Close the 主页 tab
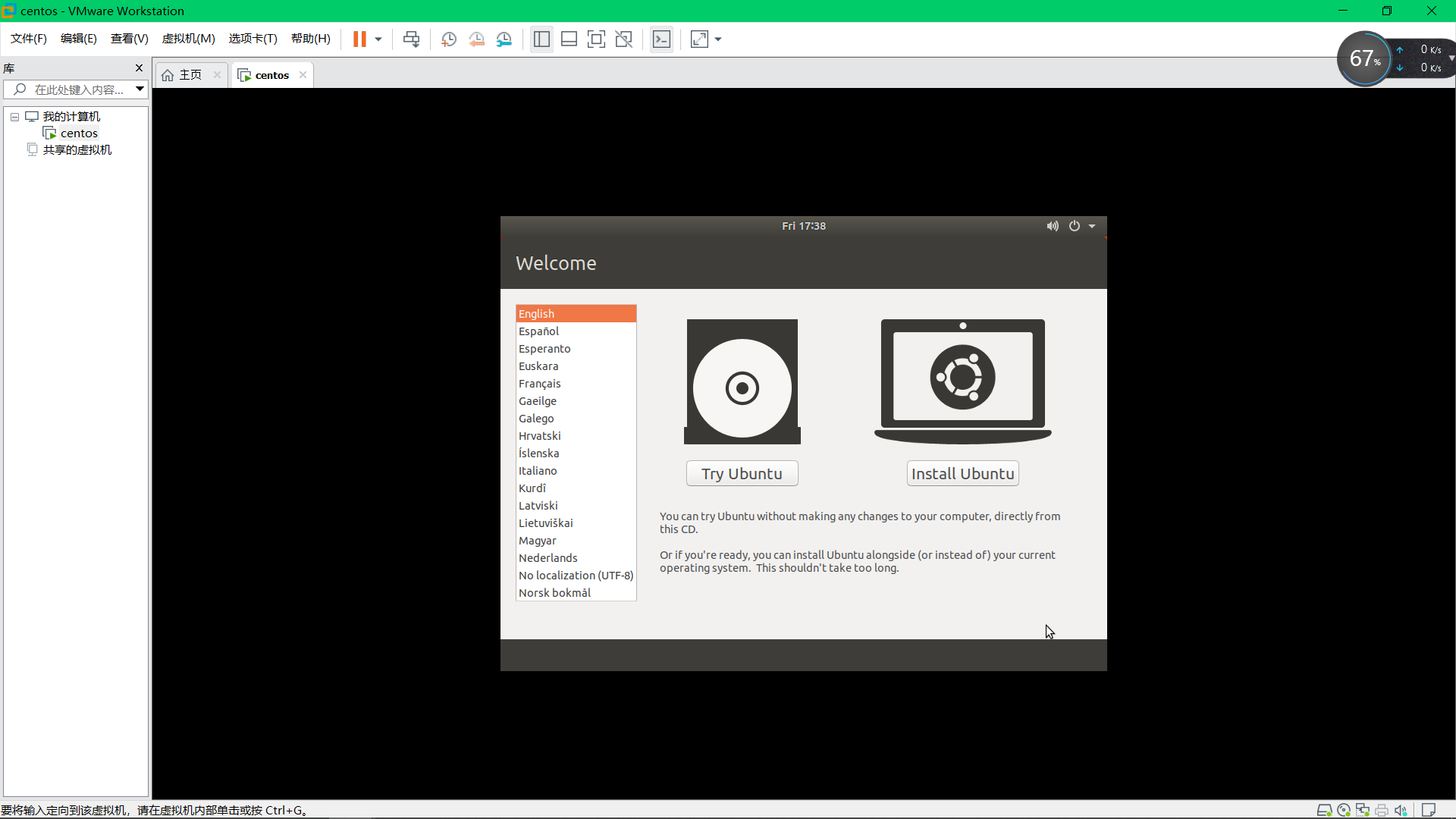1456x819 pixels. [x=217, y=74]
